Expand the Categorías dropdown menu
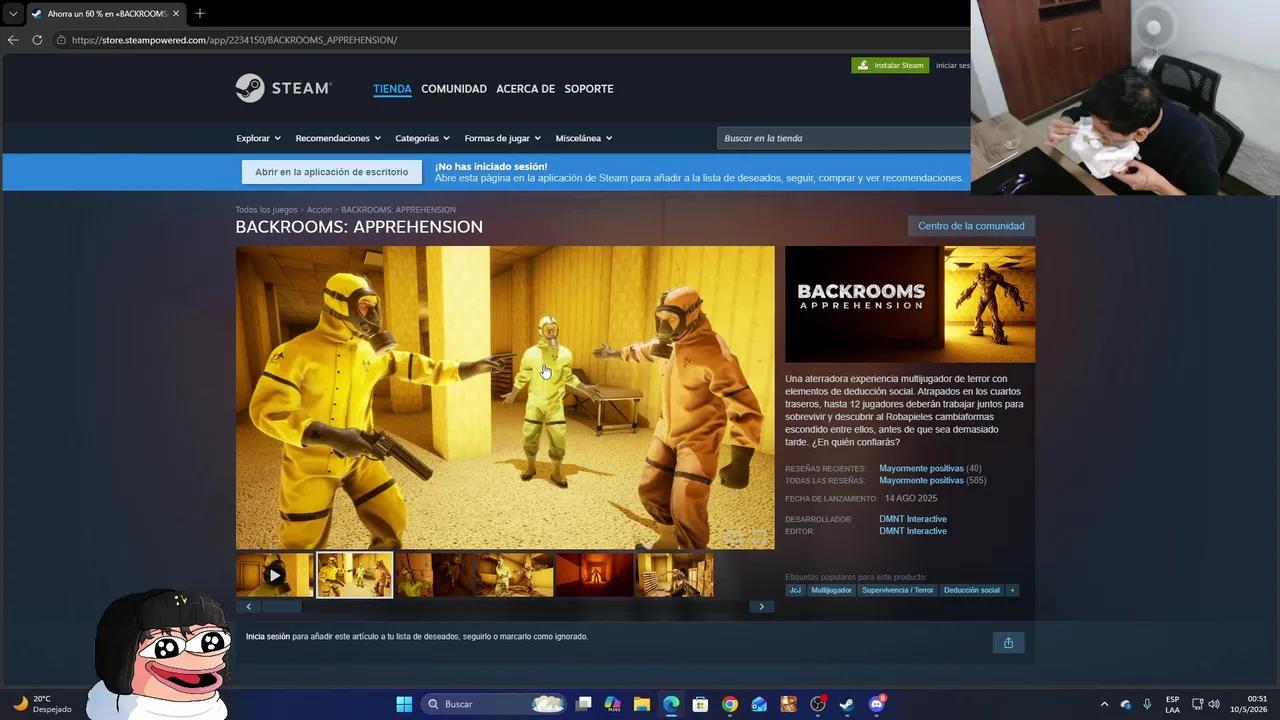The image size is (1280, 720). [x=422, y=138]
